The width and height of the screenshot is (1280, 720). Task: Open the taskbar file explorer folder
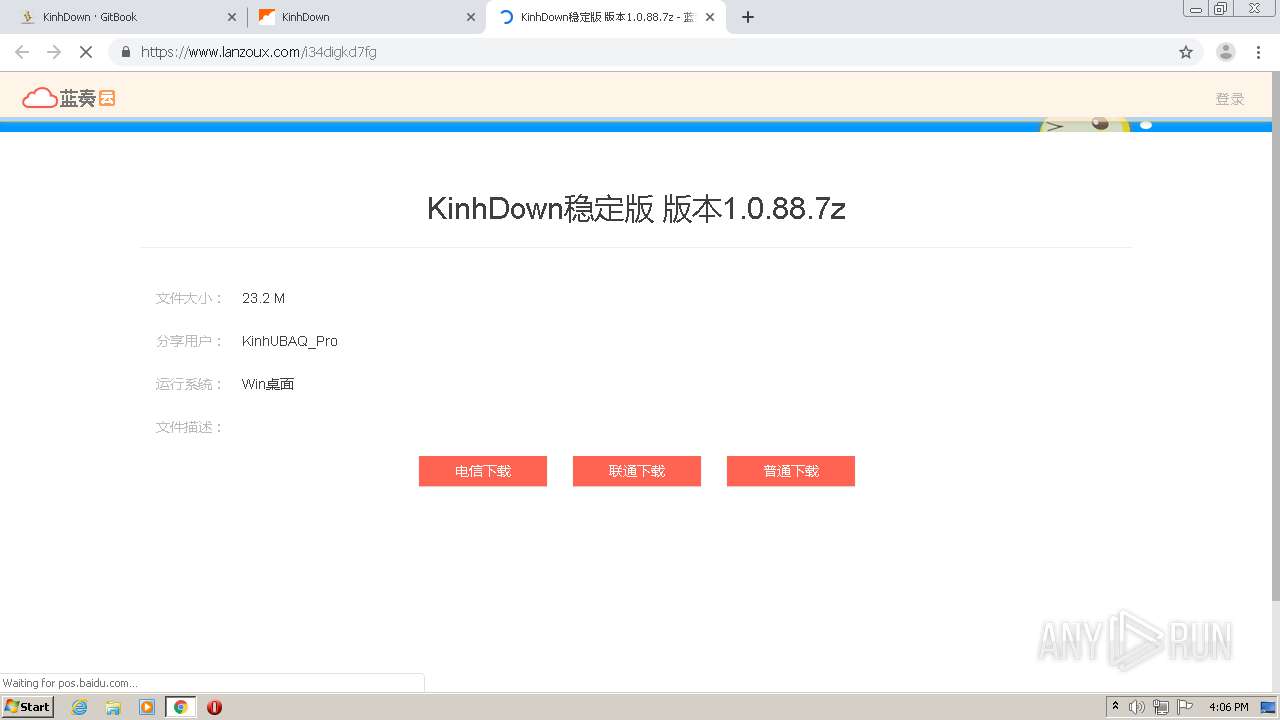tap(113, 707)
